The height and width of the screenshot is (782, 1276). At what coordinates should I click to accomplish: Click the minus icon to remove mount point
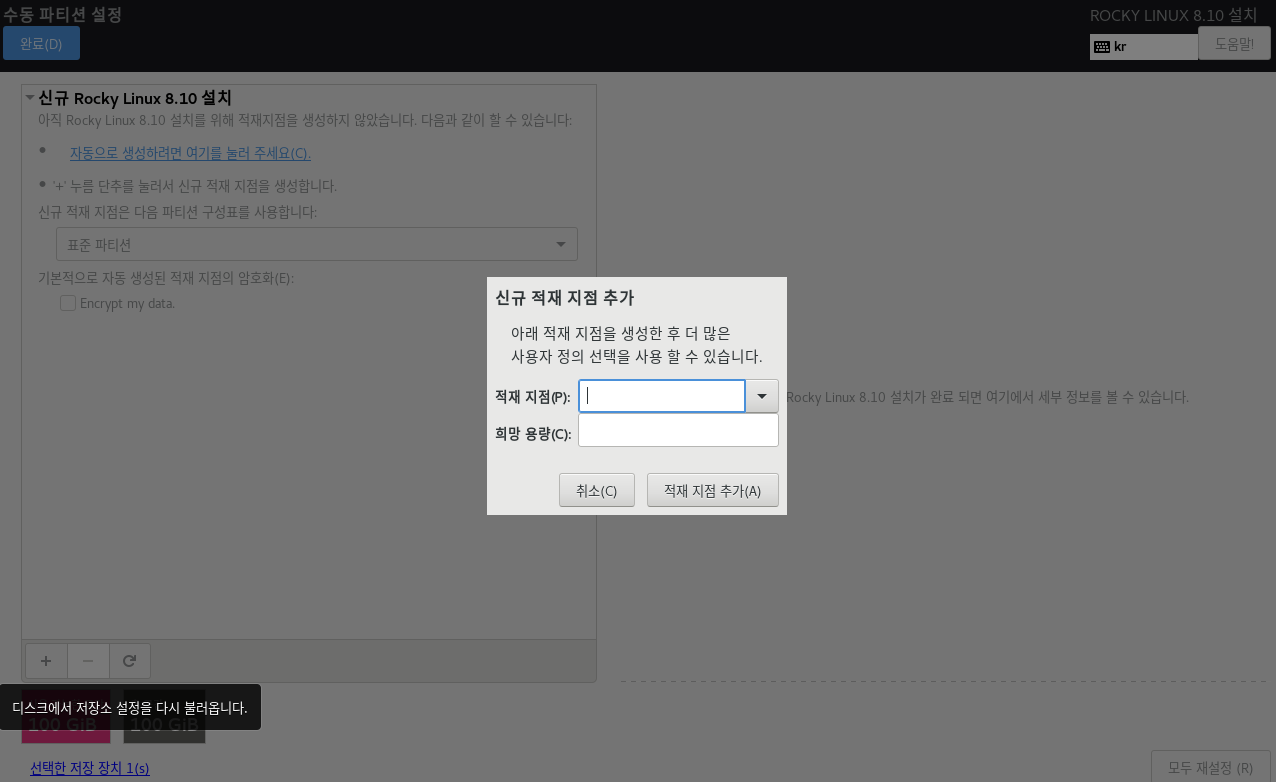88,661
